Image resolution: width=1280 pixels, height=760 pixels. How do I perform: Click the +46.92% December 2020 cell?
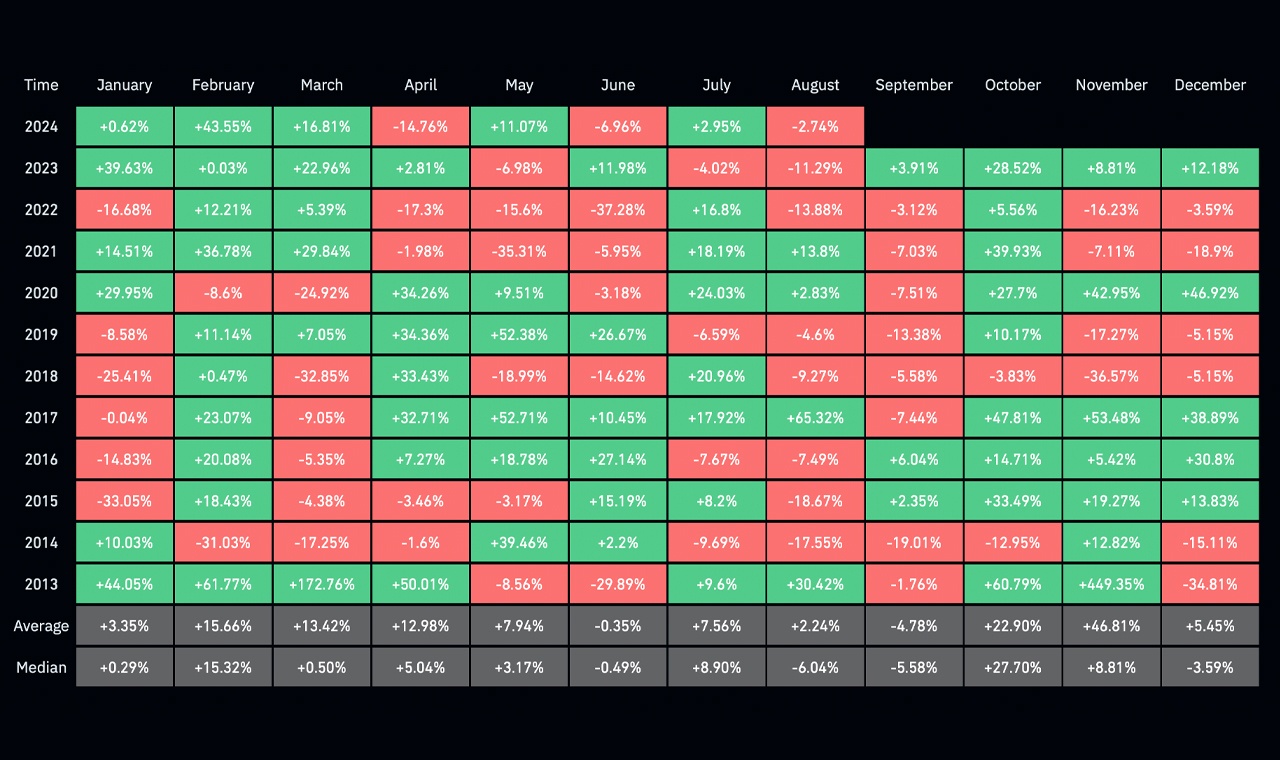click(1210, 293)
